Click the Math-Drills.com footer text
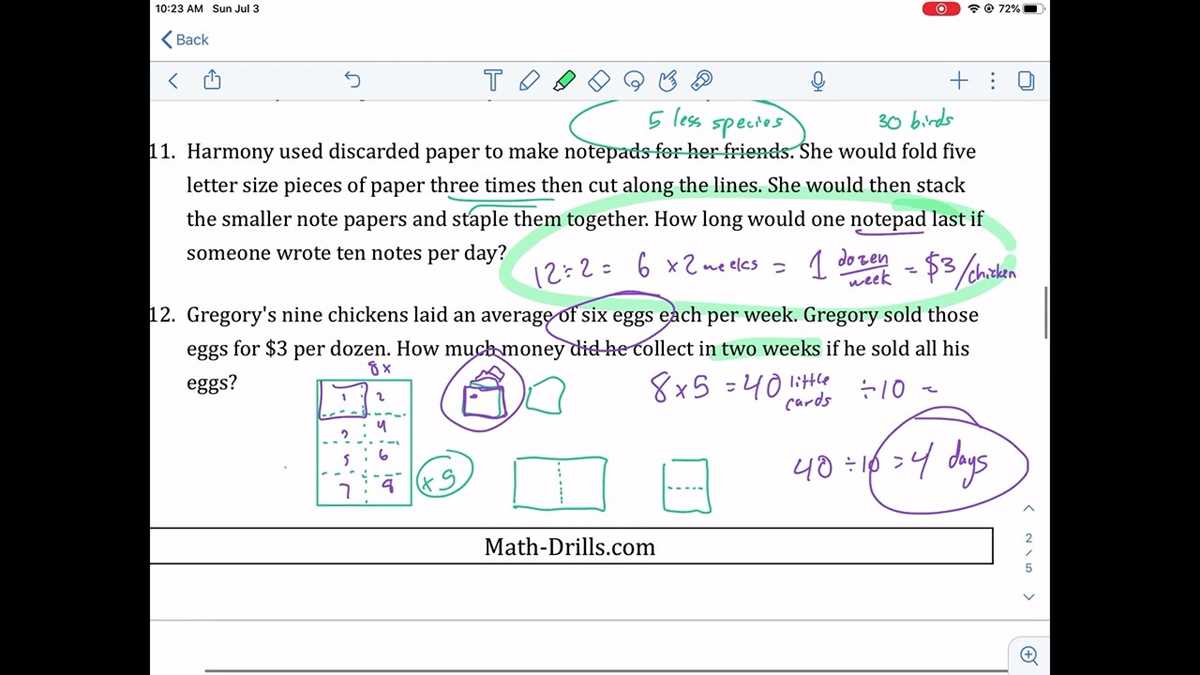Viewport: 1200px width, 675px height. (x=570, y=546)
